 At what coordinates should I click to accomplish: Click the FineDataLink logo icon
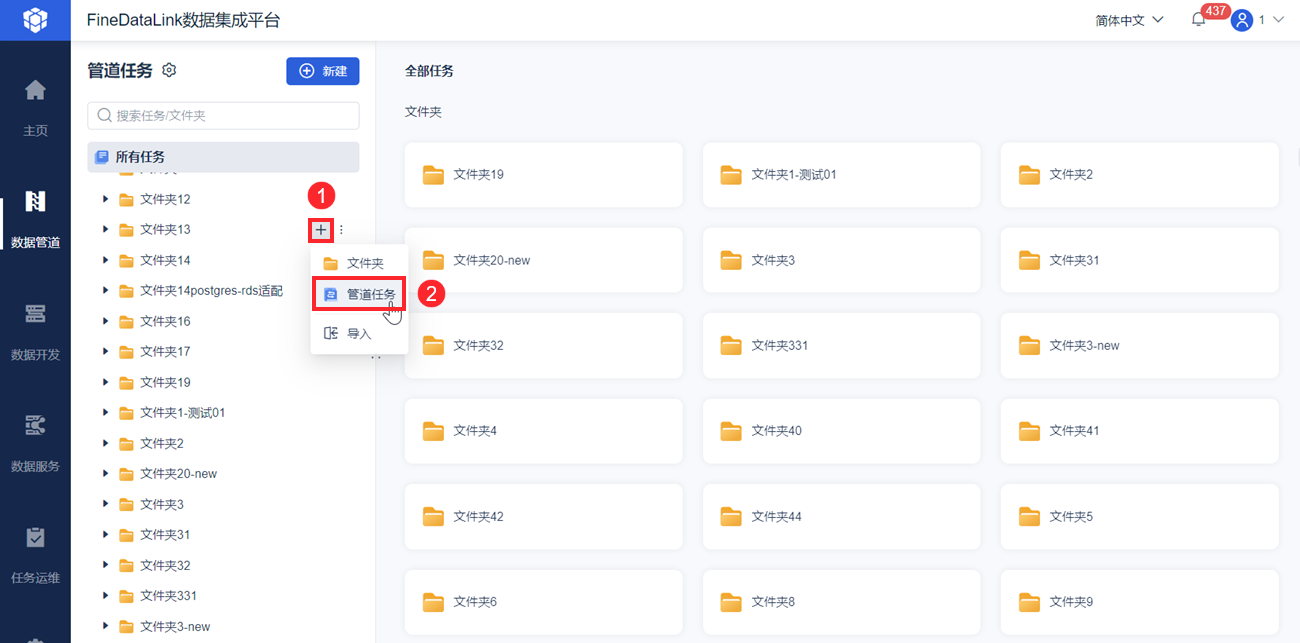35,20
